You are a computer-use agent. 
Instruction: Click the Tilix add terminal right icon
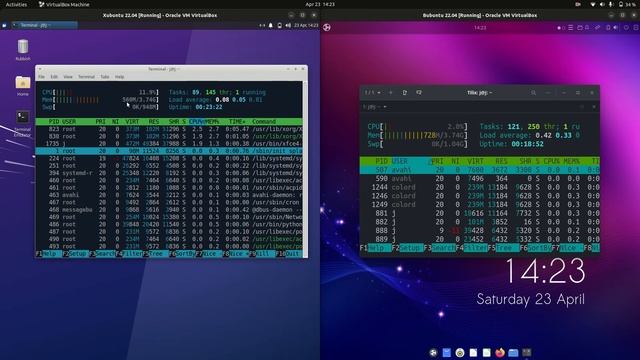[x=404, y=93]
